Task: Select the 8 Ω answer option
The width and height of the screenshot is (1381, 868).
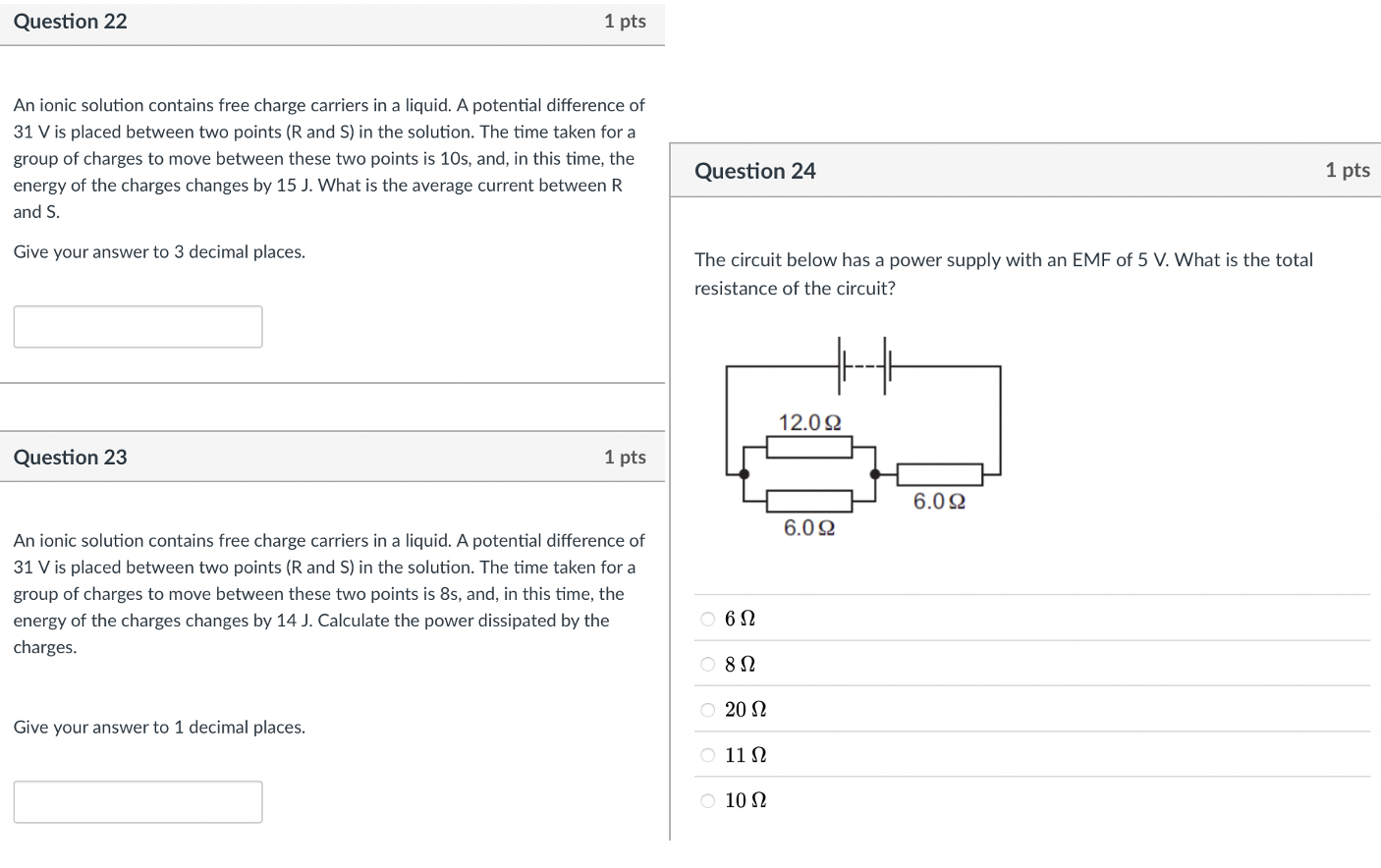Action: tap(706, 664)
